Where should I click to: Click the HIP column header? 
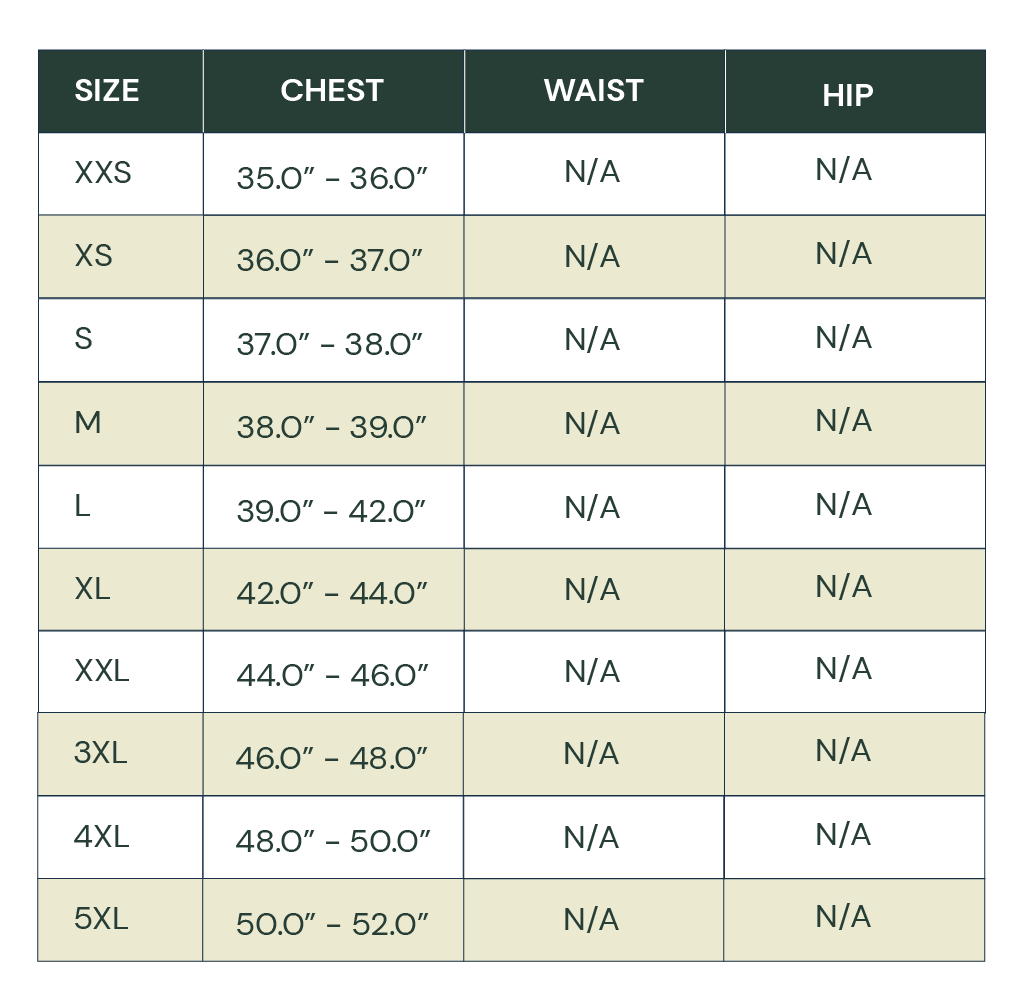(848, 95)
